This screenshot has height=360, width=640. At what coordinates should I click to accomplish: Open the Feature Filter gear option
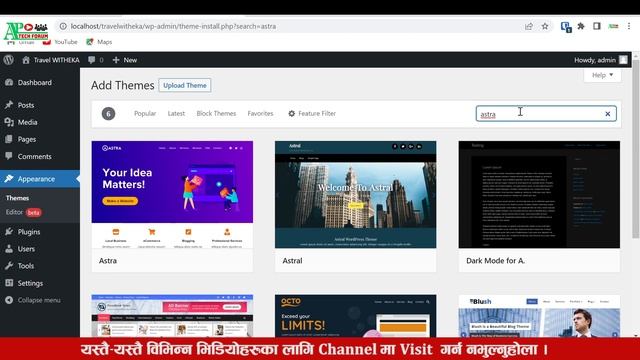click(312, 113)
